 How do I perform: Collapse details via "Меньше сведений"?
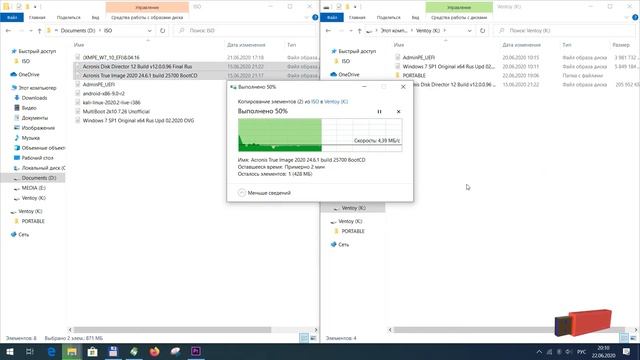coord(264,193)
